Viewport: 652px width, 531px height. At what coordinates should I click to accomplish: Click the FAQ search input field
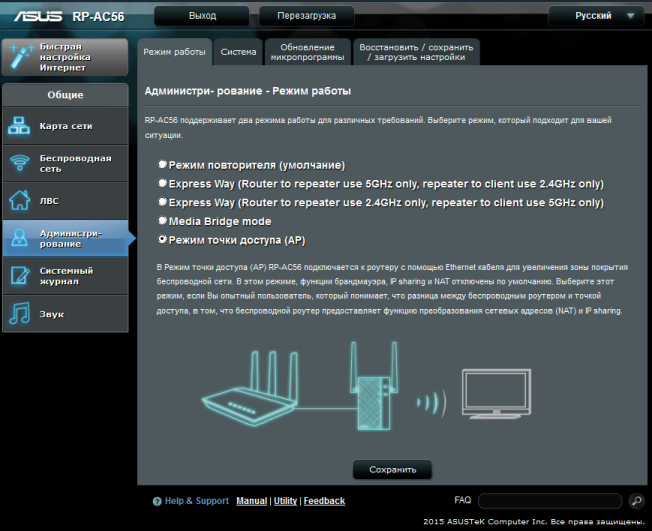click(550, 501)
